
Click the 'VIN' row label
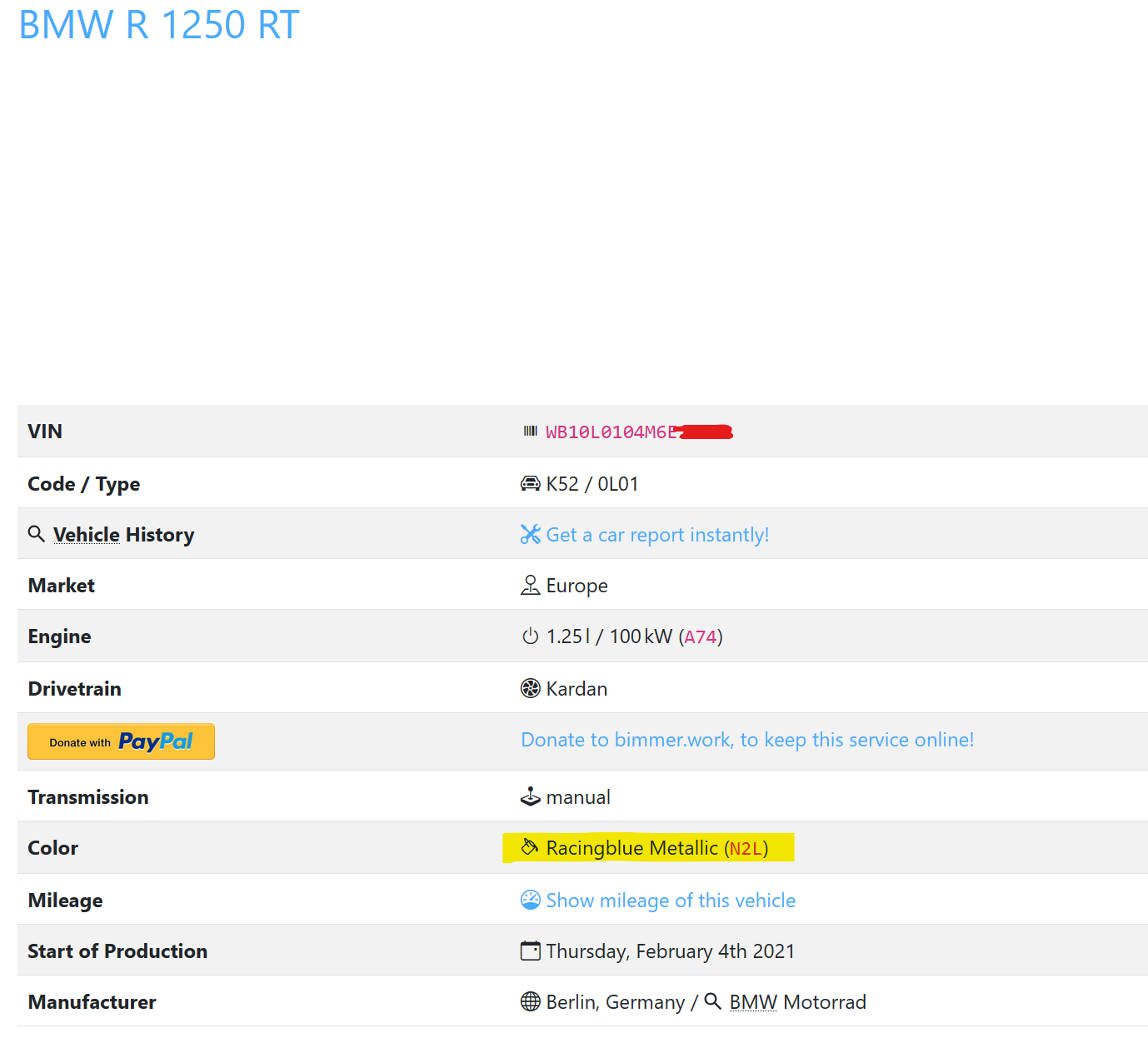[x=45, y=432]
